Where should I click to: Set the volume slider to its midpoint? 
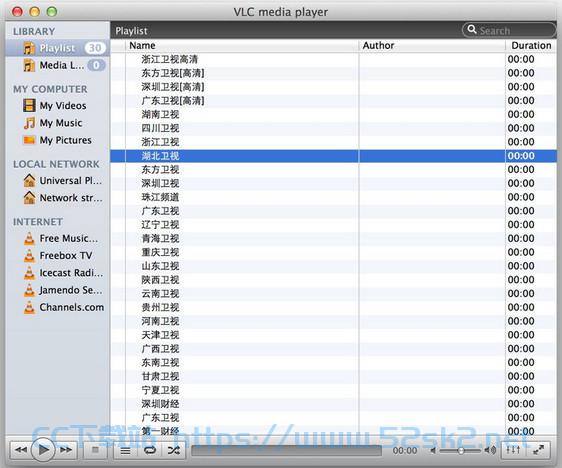461,450
